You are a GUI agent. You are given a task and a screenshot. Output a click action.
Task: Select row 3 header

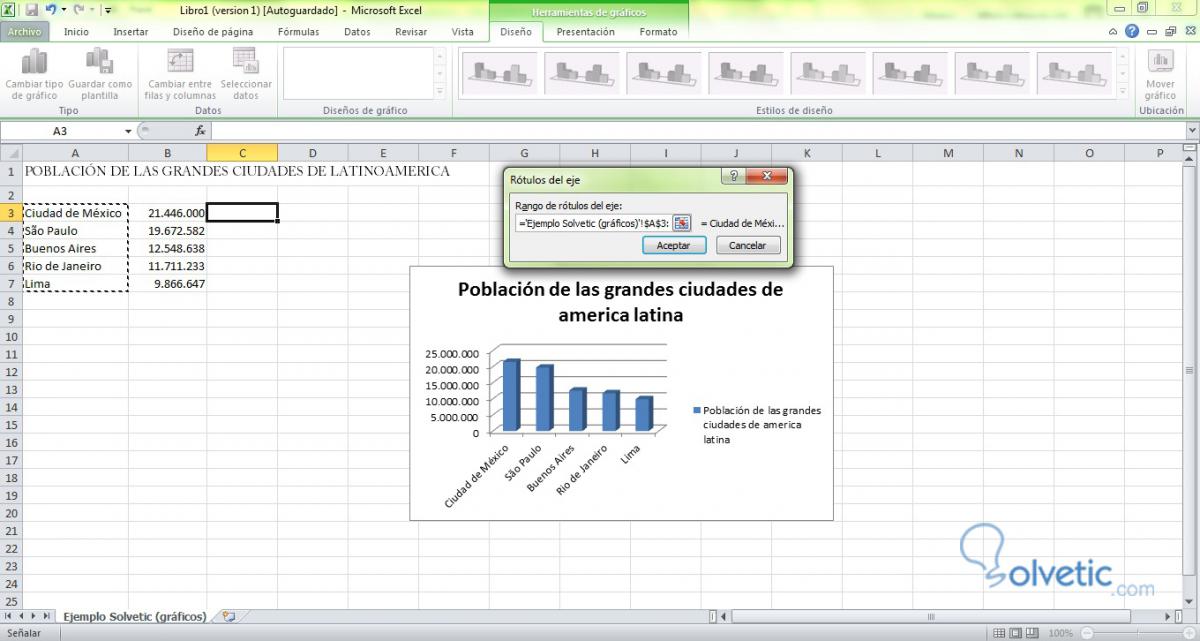click(11, 213)
